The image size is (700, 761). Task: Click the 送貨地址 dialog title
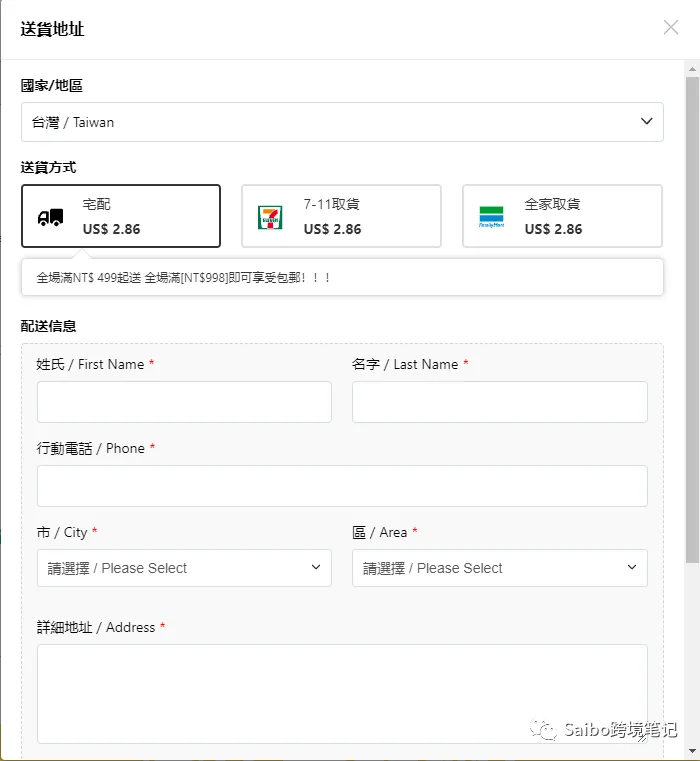pyautogui.click(x=52, y=29)
